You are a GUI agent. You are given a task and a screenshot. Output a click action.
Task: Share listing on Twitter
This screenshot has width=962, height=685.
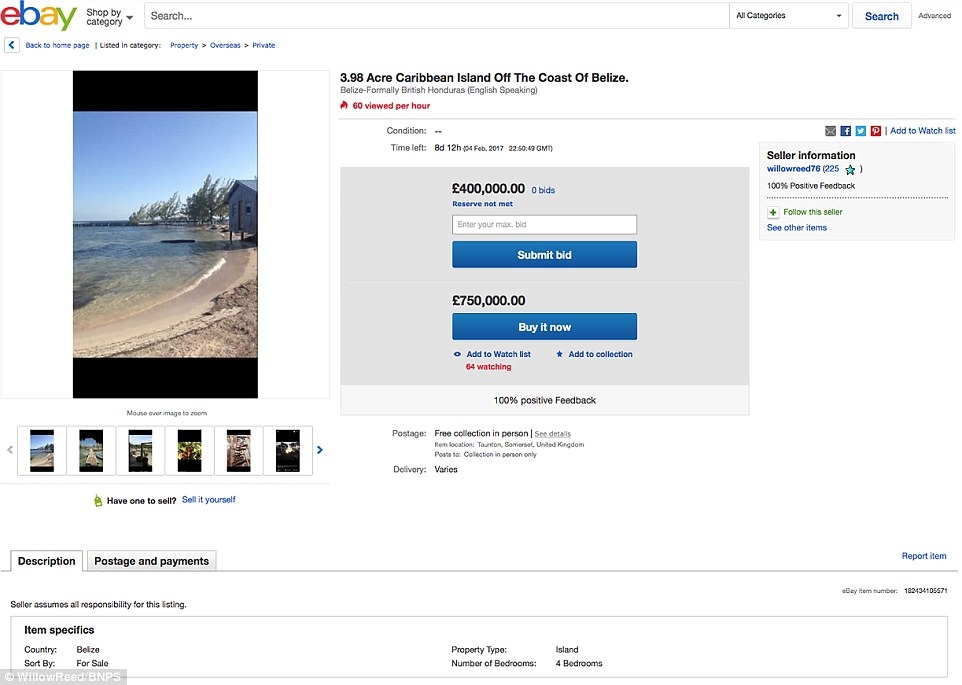coord(860,131)
